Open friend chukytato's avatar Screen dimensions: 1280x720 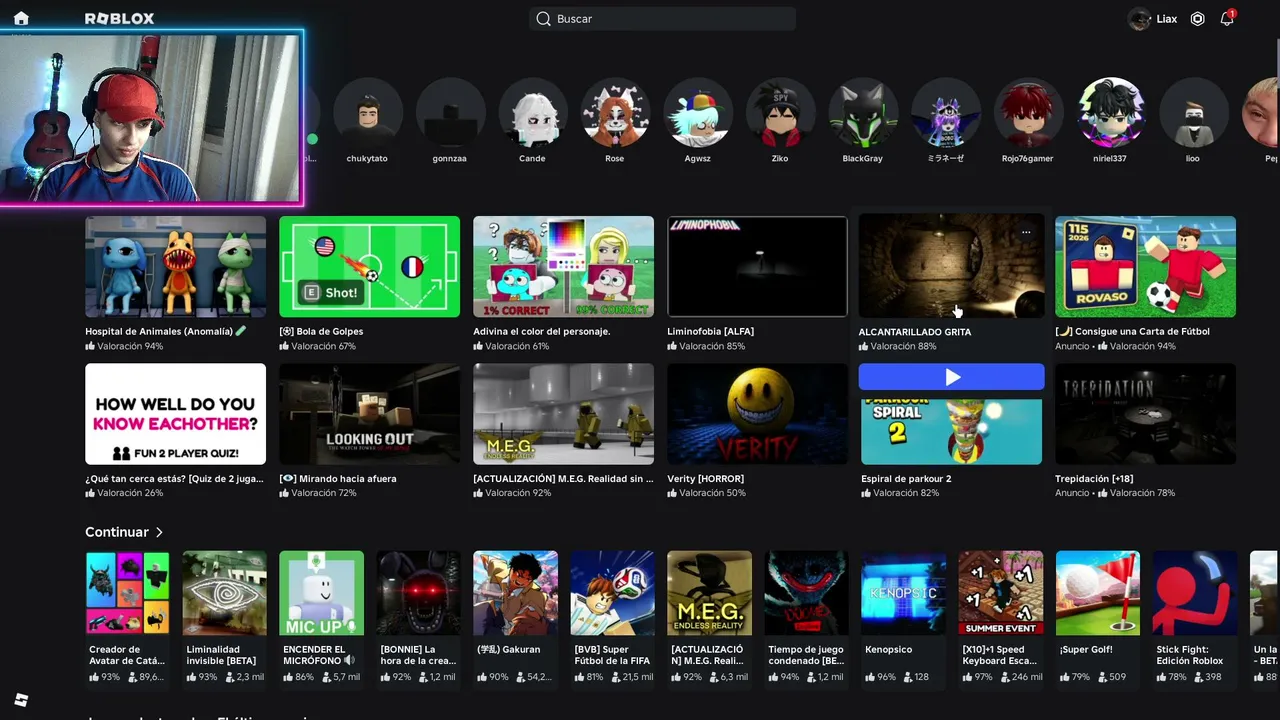[367, 112]
